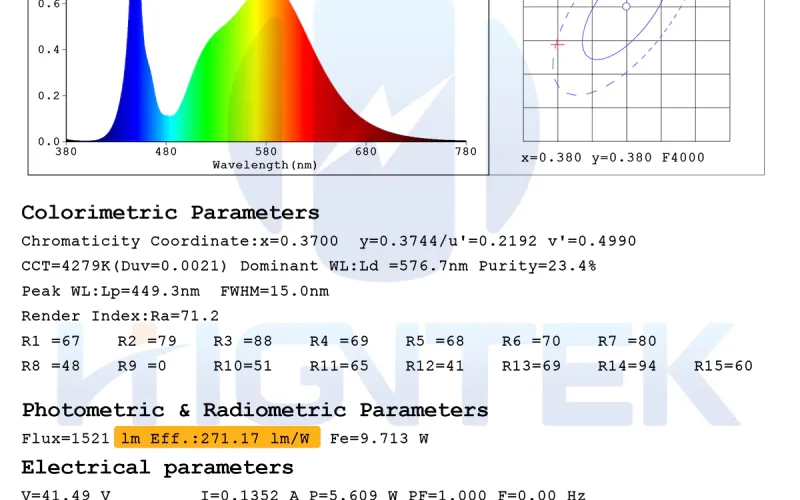Select Dominant WL:Ld =576.7nm text
Screen dimensions: 800x500
(x=354, y=266)
